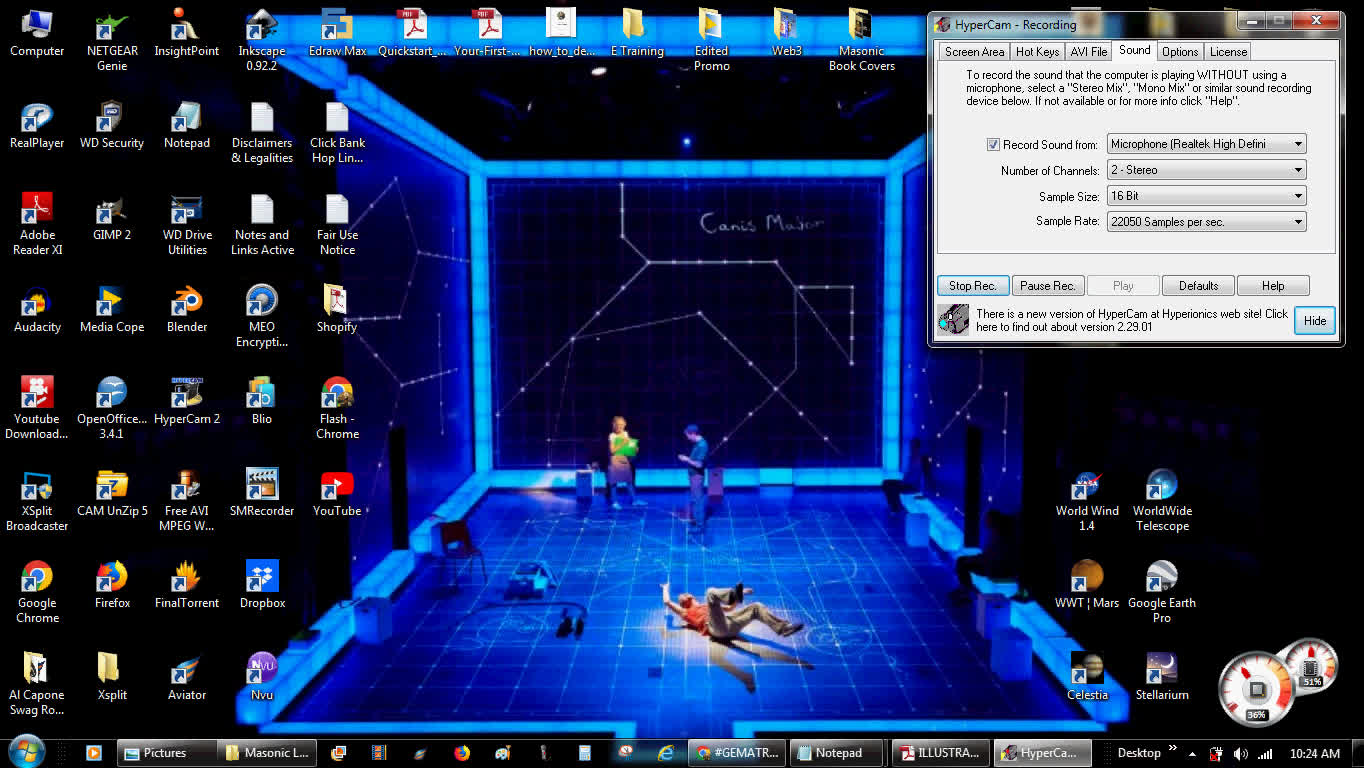Open the Nvu desktop shortcut
Screen dimensions: 1364x768
262,677
